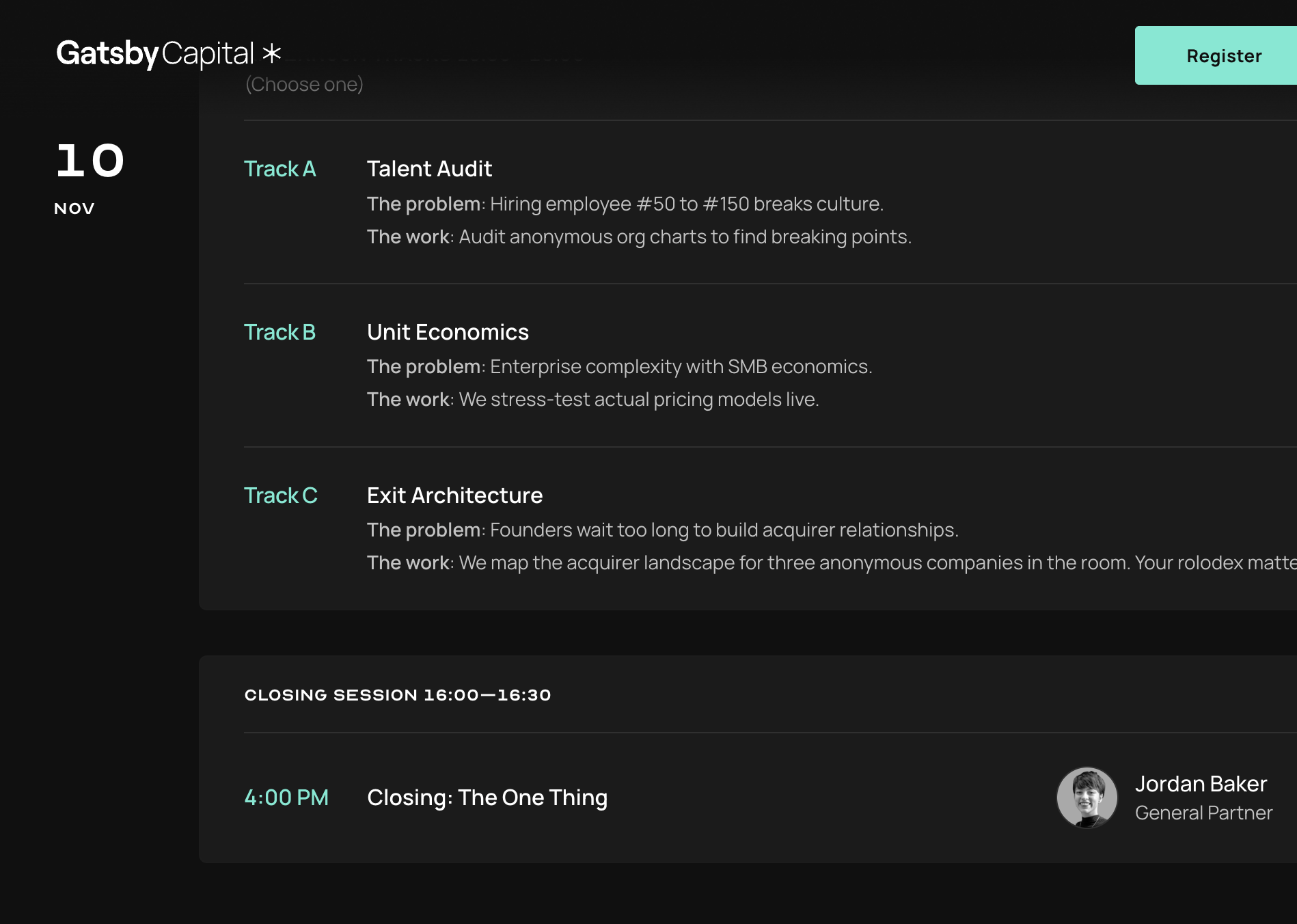Open the Unit Economics session details
The width and height of the screenshot is (1297, 924).
448,332
